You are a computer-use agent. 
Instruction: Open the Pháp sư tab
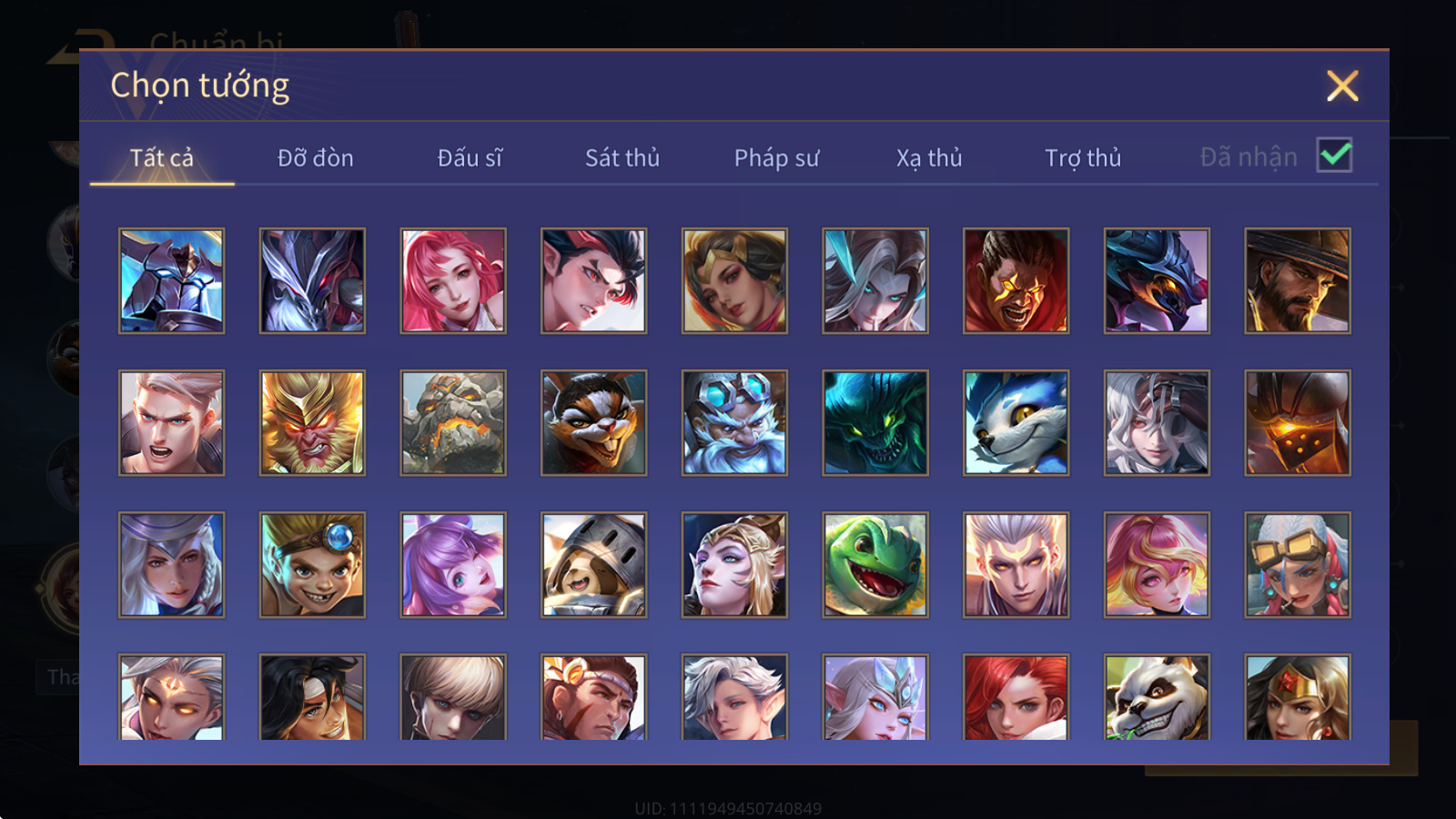[776, 157]
